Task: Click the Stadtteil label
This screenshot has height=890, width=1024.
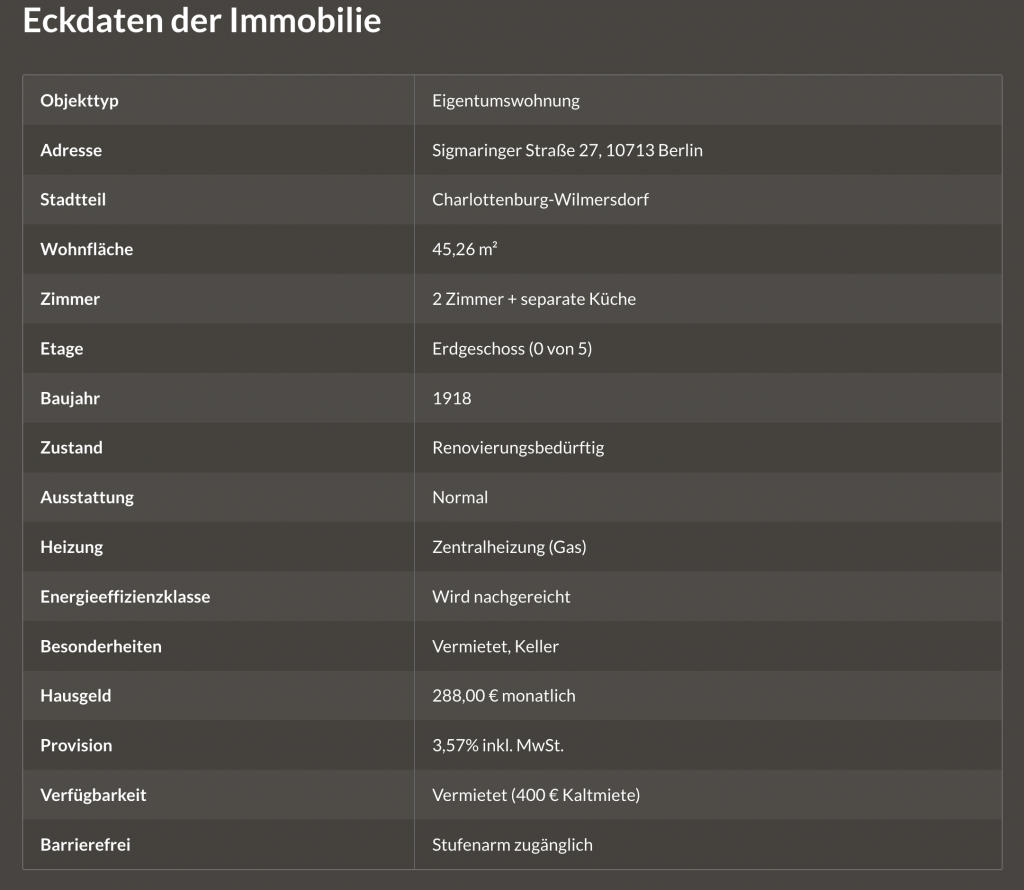Action: [x=73, y=199]
